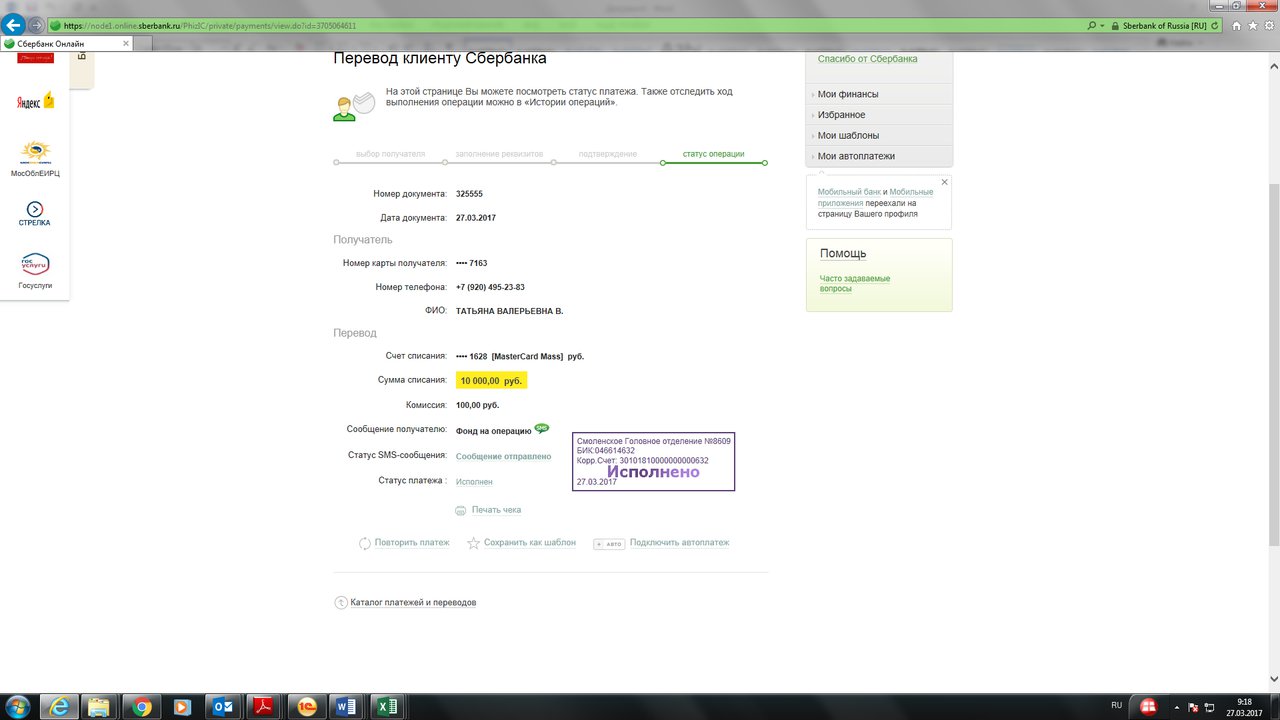
Task: Open browser Favorites star icon
Action: coord(1252,25)
